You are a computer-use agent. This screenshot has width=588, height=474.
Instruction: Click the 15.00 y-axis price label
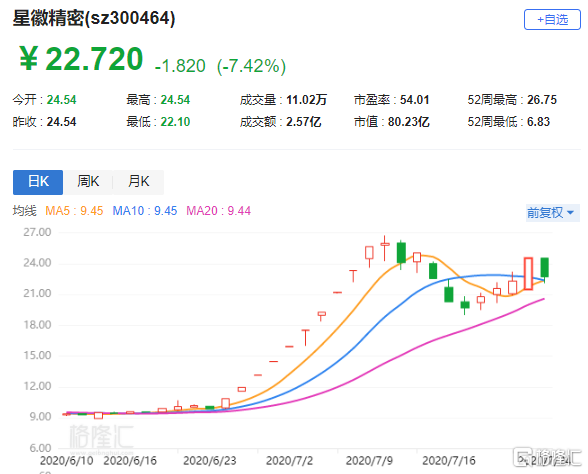(x=37, y=356)
